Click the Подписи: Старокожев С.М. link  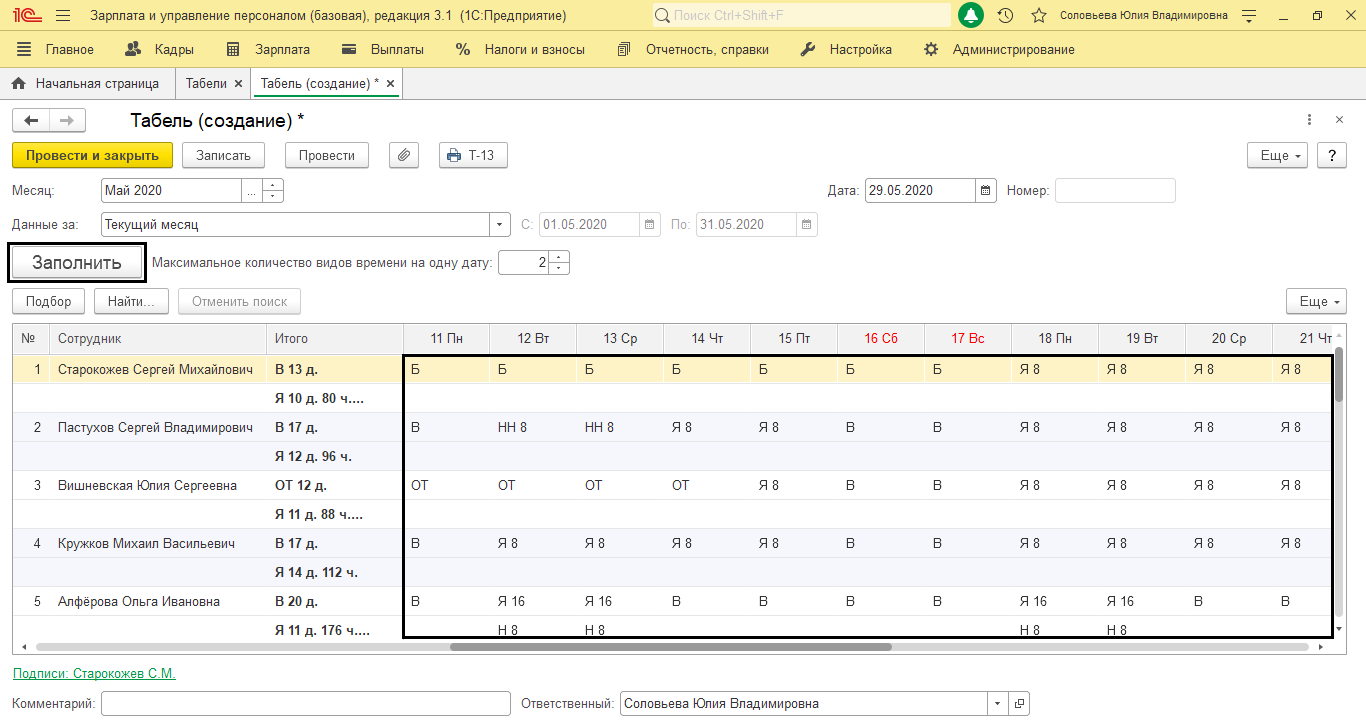(x=94, y=674)
